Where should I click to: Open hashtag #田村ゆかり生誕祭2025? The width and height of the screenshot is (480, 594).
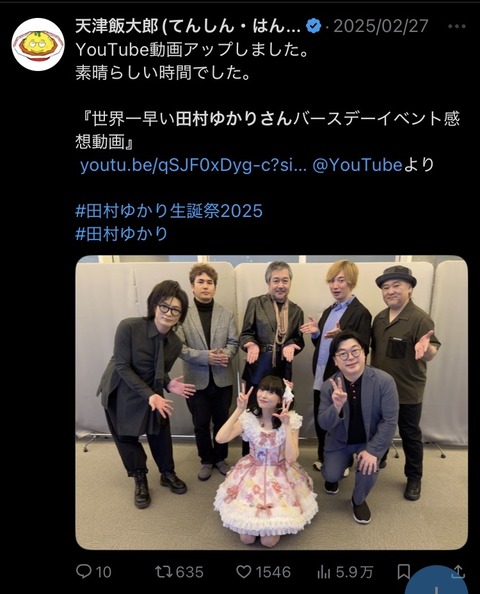tap(169, 211)
